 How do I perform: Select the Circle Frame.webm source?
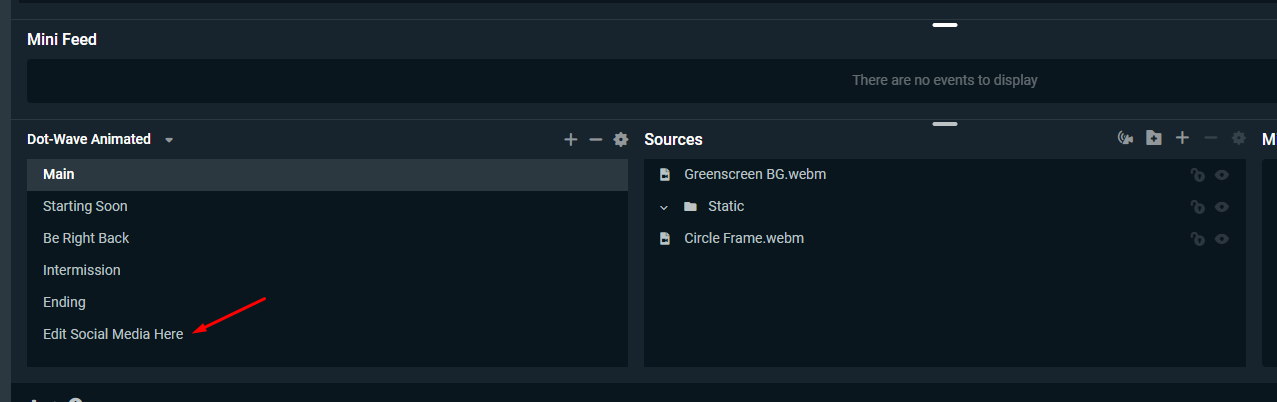tap(945, 238)
